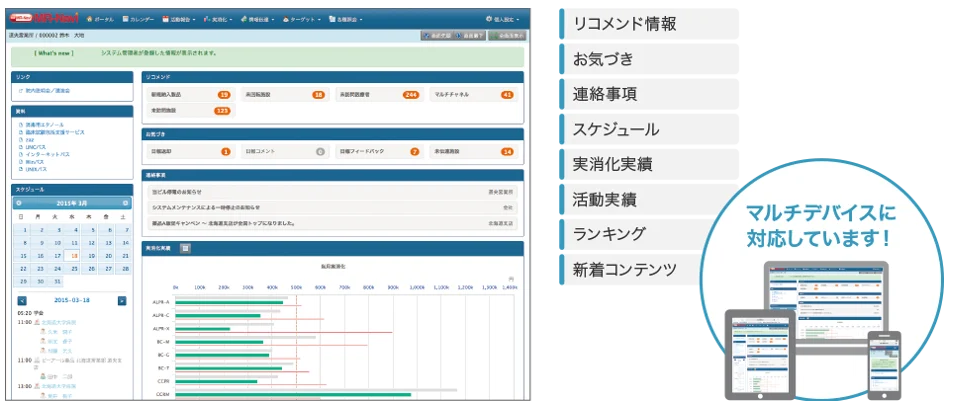
Task: Click the smartphone device thumbnail
Action: point(884,365)
